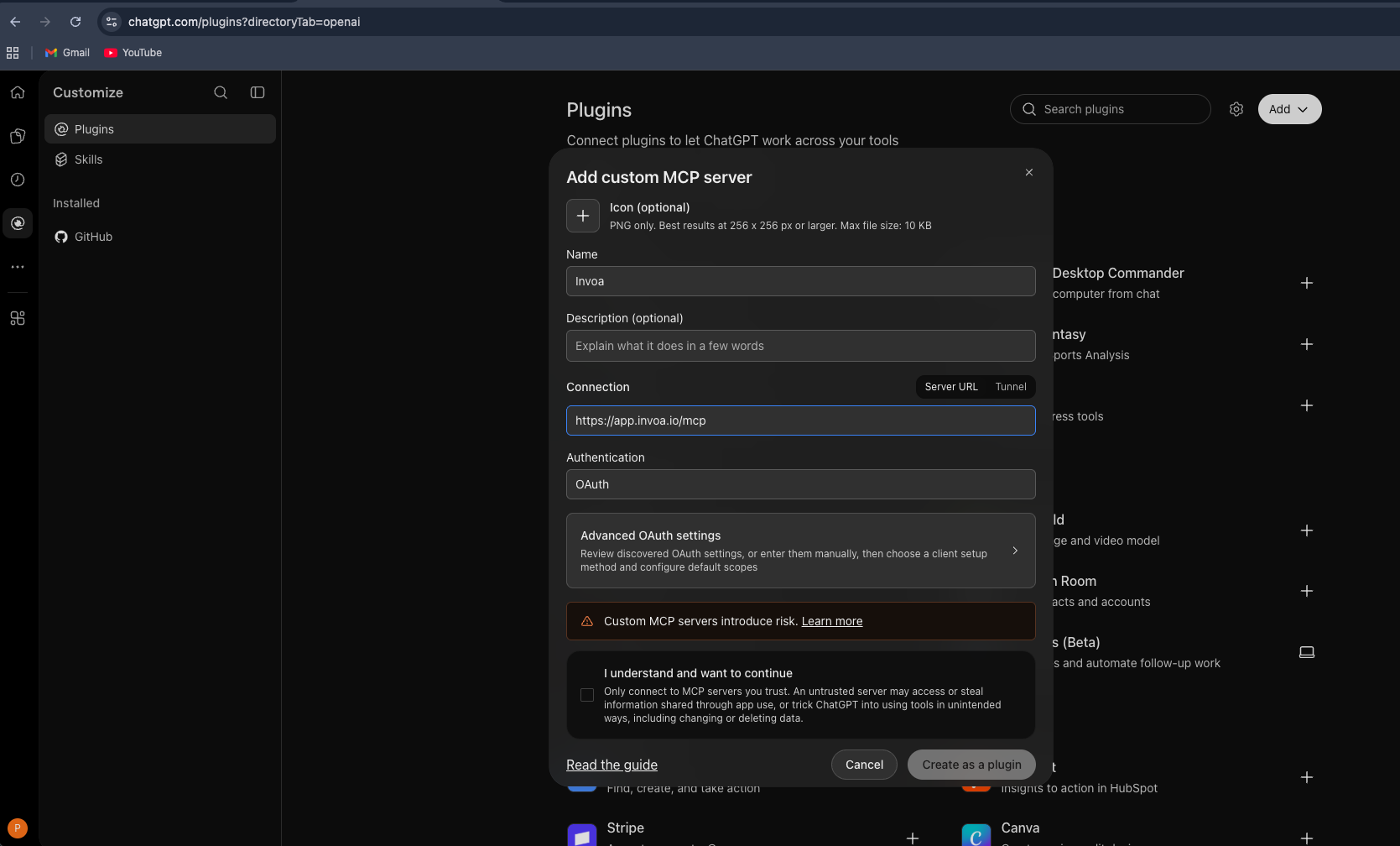Click the search icon beside Customize
This screenshot has height=846, width=1400.
221,92
